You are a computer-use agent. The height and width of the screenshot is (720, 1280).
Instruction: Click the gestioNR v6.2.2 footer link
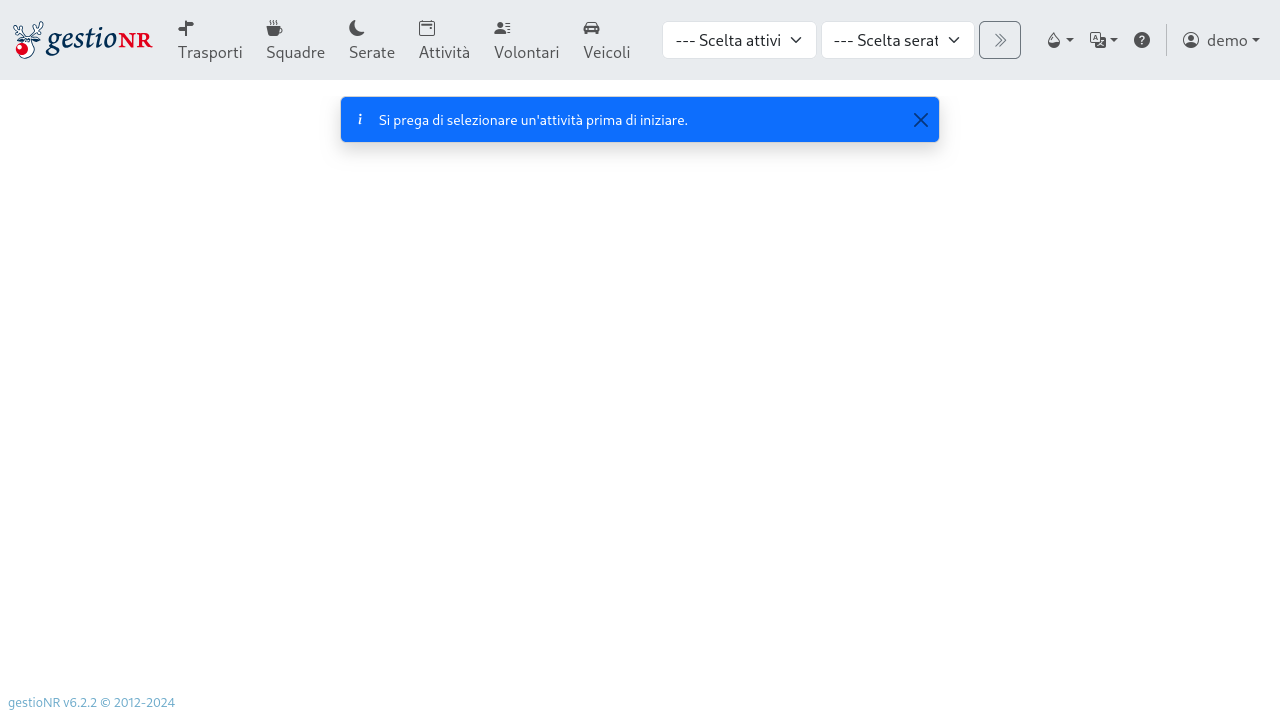click(91, 703)
